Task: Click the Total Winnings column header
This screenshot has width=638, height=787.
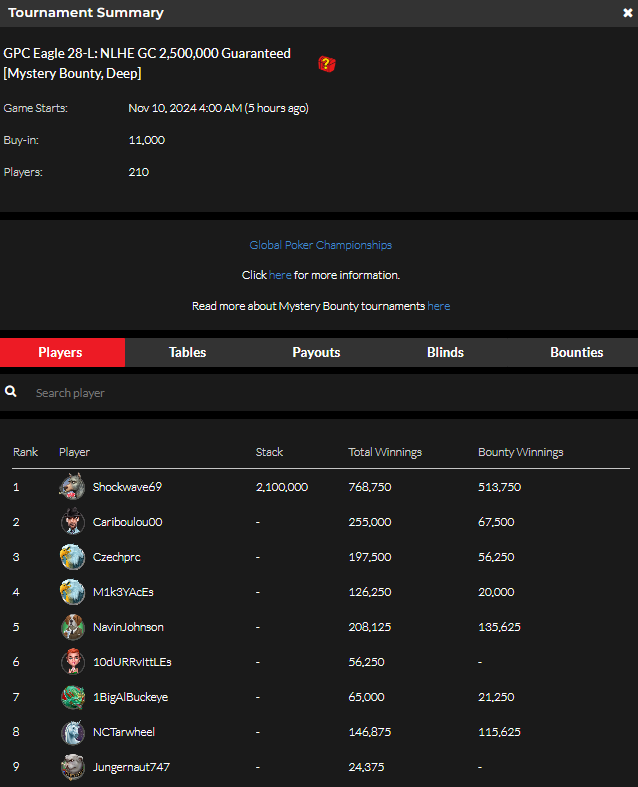Action: pyautogui.click(x=385, y=452)
